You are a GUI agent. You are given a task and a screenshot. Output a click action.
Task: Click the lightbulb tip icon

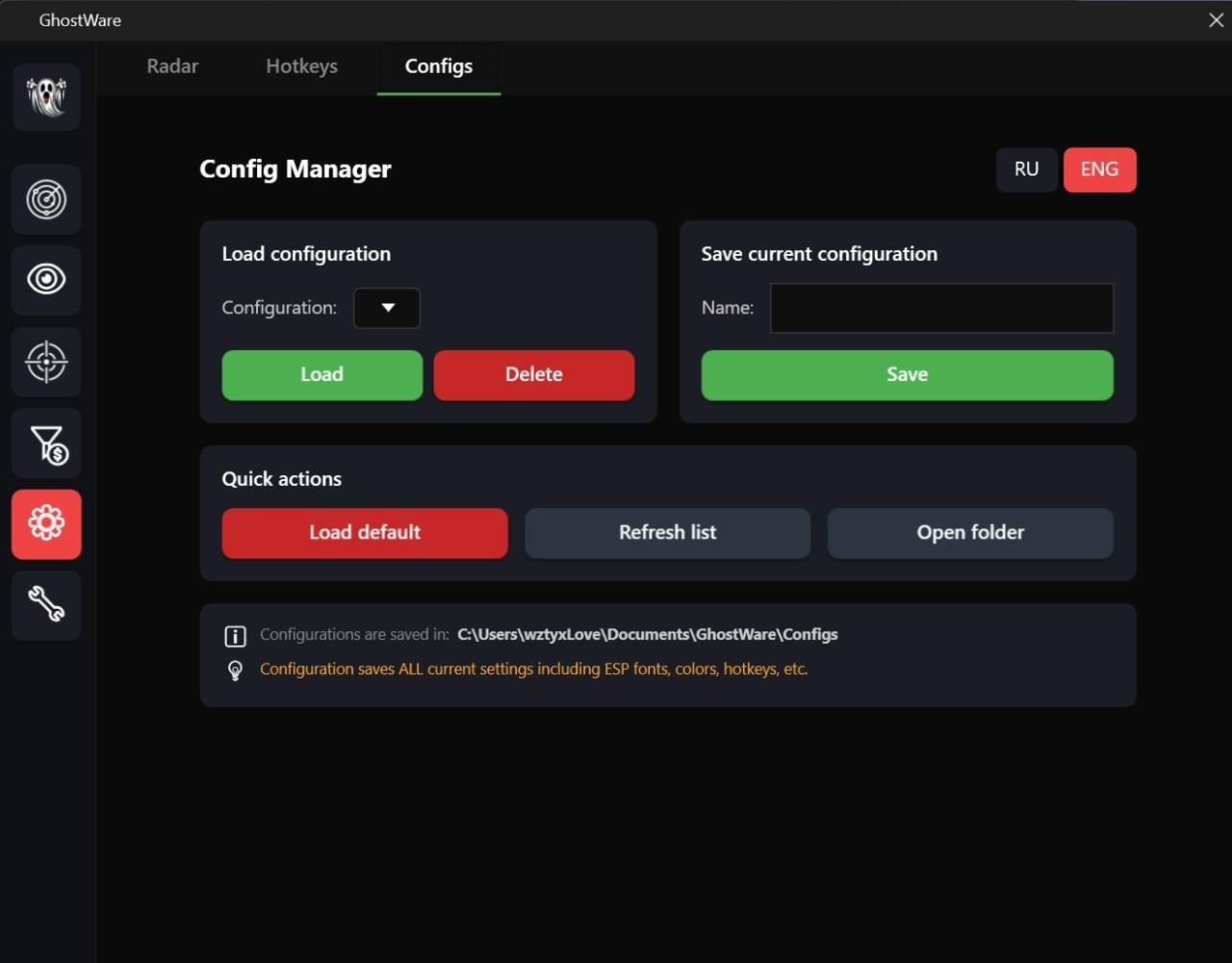[235, 671]
